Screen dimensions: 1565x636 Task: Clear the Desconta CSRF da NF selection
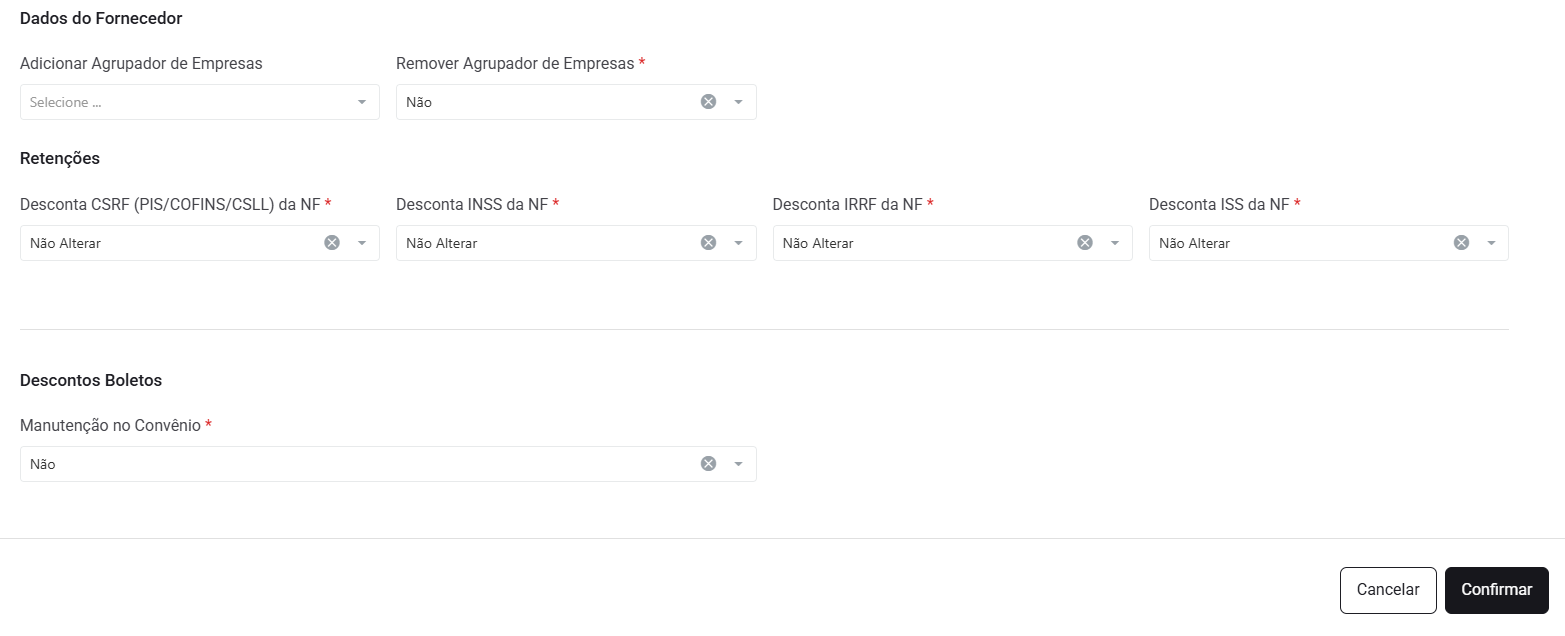(332, 243)
